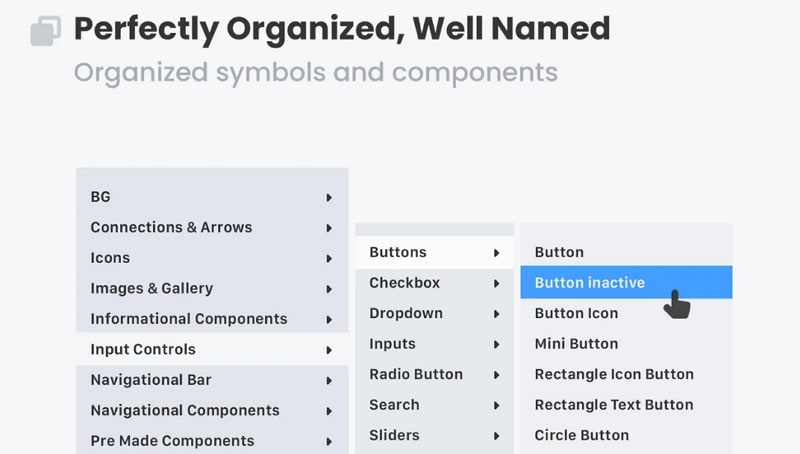
Task: Expand the Checkbox submenu arrow
Action: tap(495, 283)
